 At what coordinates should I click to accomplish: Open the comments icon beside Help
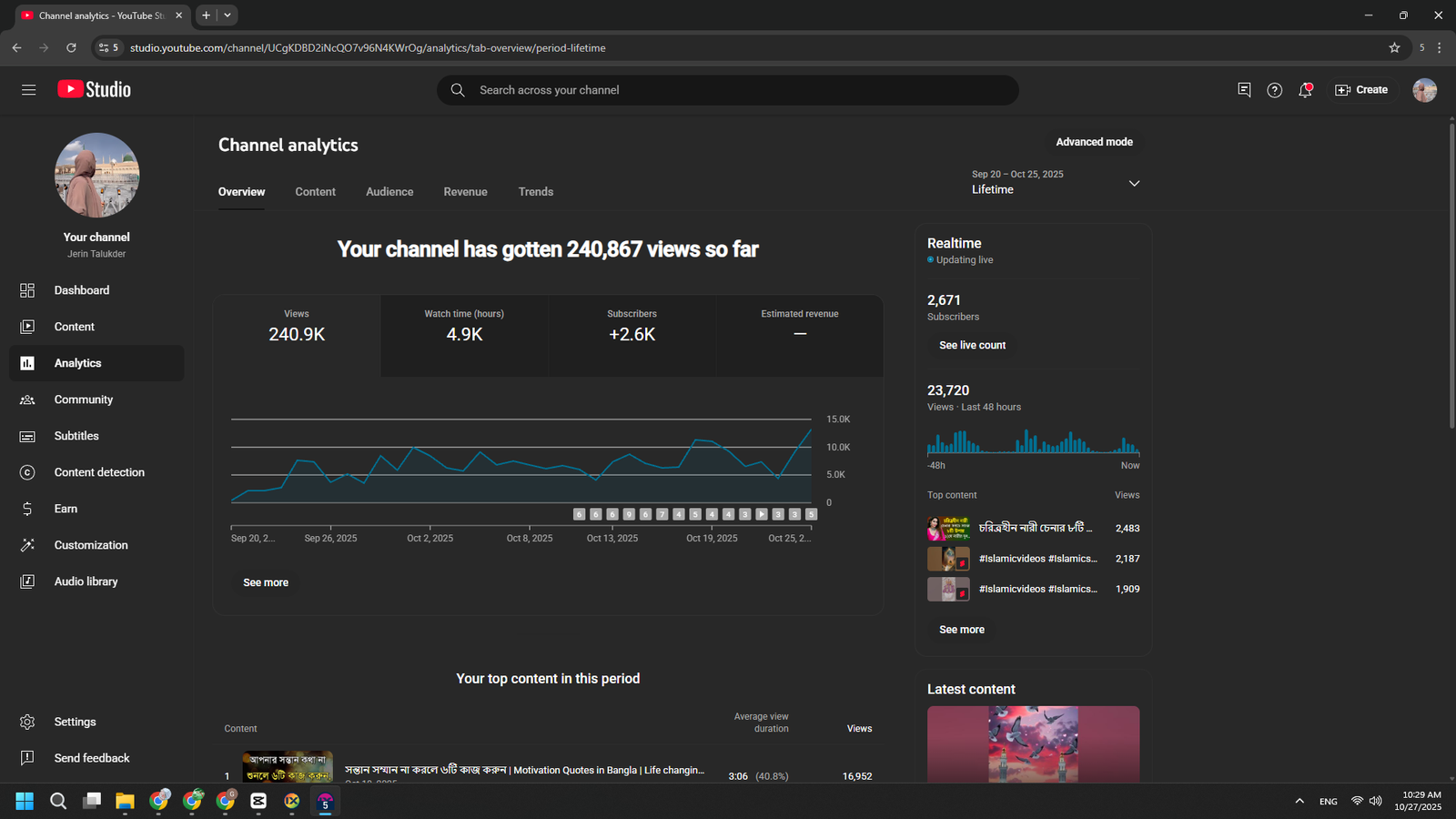coord(1244,90)
